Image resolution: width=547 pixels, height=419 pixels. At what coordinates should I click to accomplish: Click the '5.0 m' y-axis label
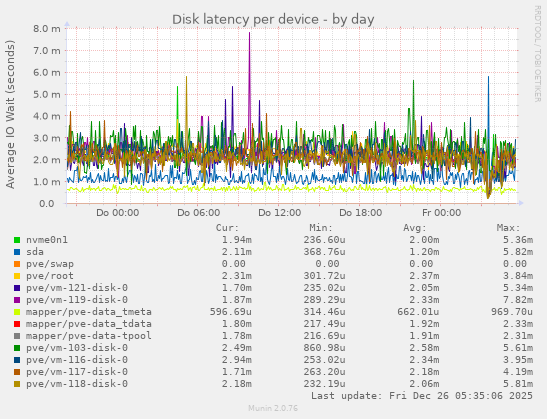pos(47,95)
